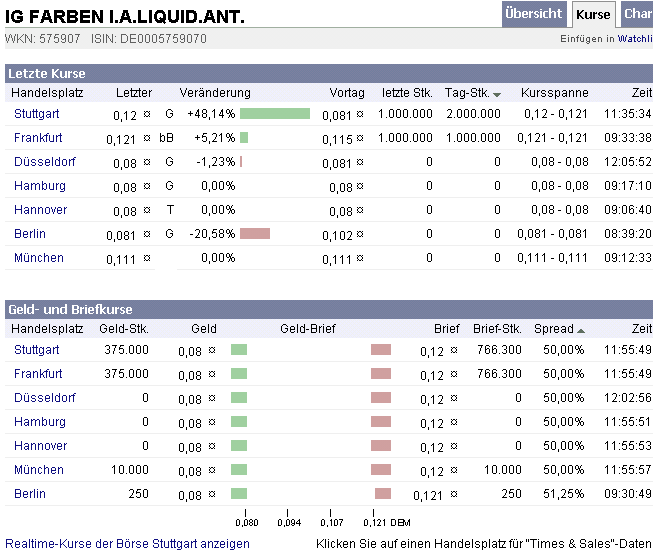Open the Übersicht tab

pos(533,14)
